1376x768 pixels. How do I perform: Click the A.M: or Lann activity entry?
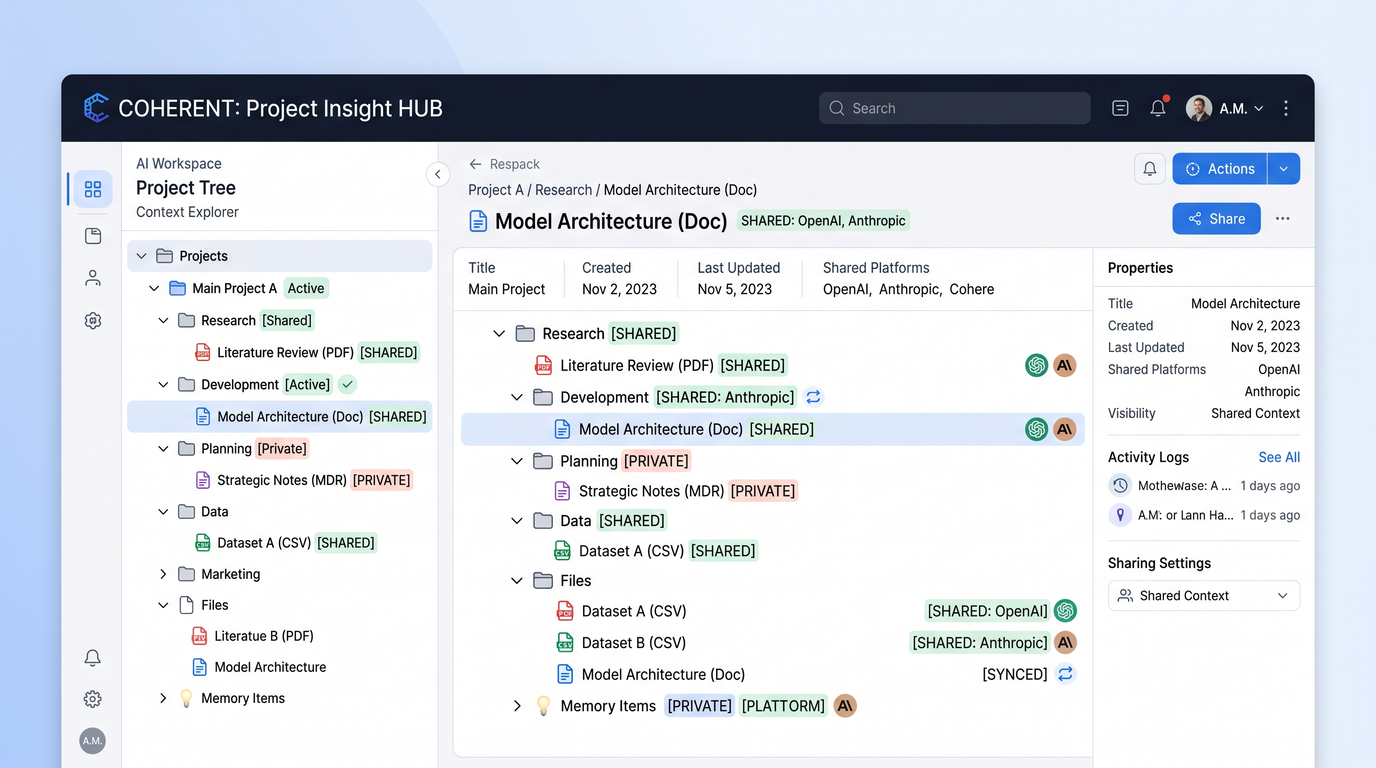point(1204,515)
